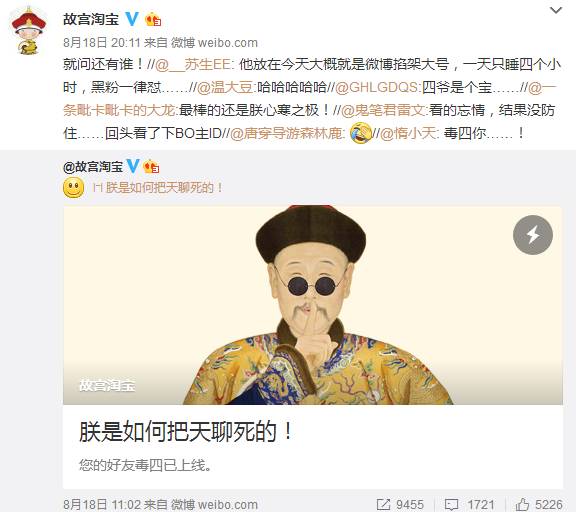Click the blue verified V badge beside top username
This screenshot has width=576, height=512.
click(x=132, y=19)
